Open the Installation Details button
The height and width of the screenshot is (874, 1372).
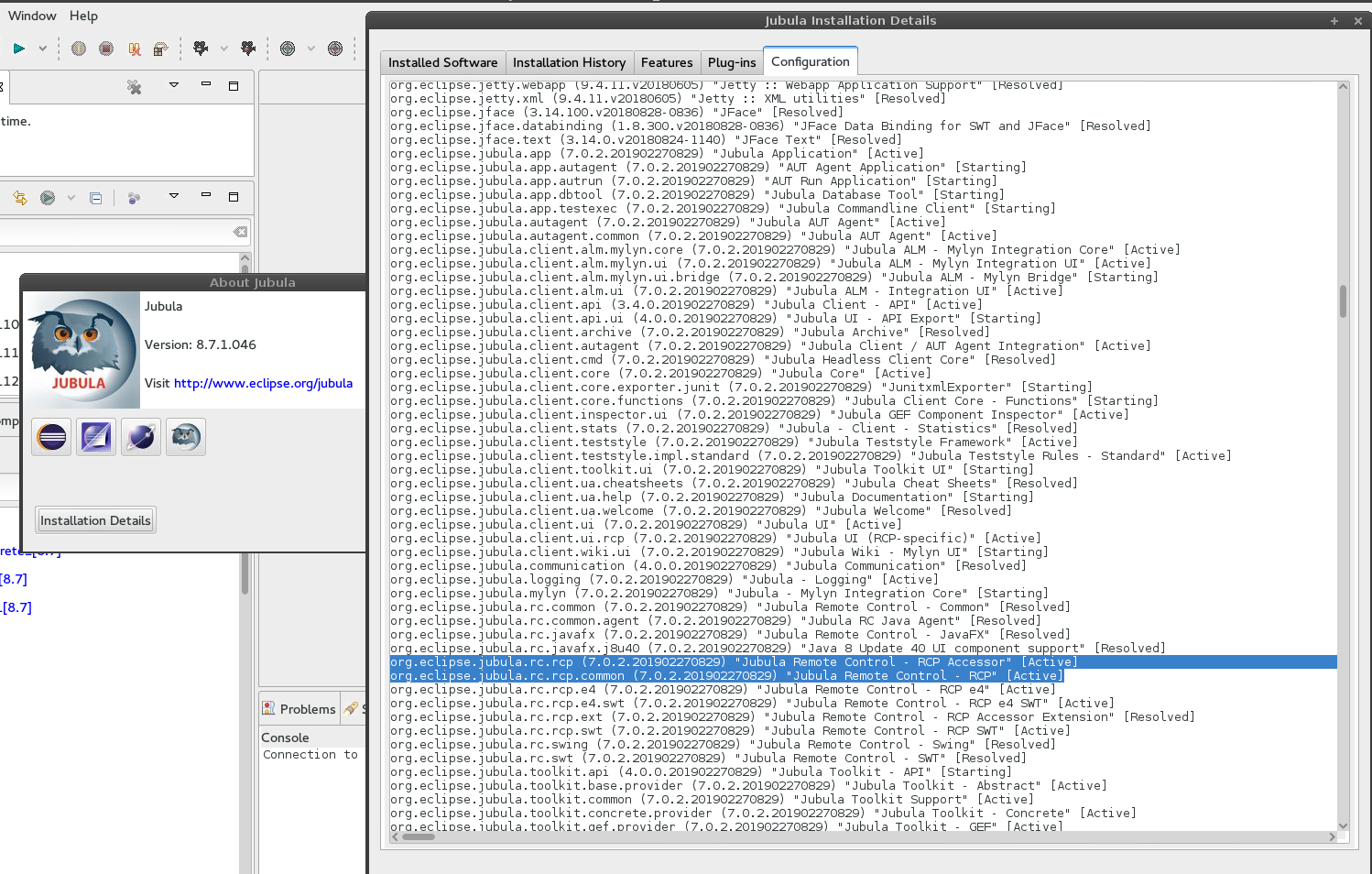click(95, 520)
